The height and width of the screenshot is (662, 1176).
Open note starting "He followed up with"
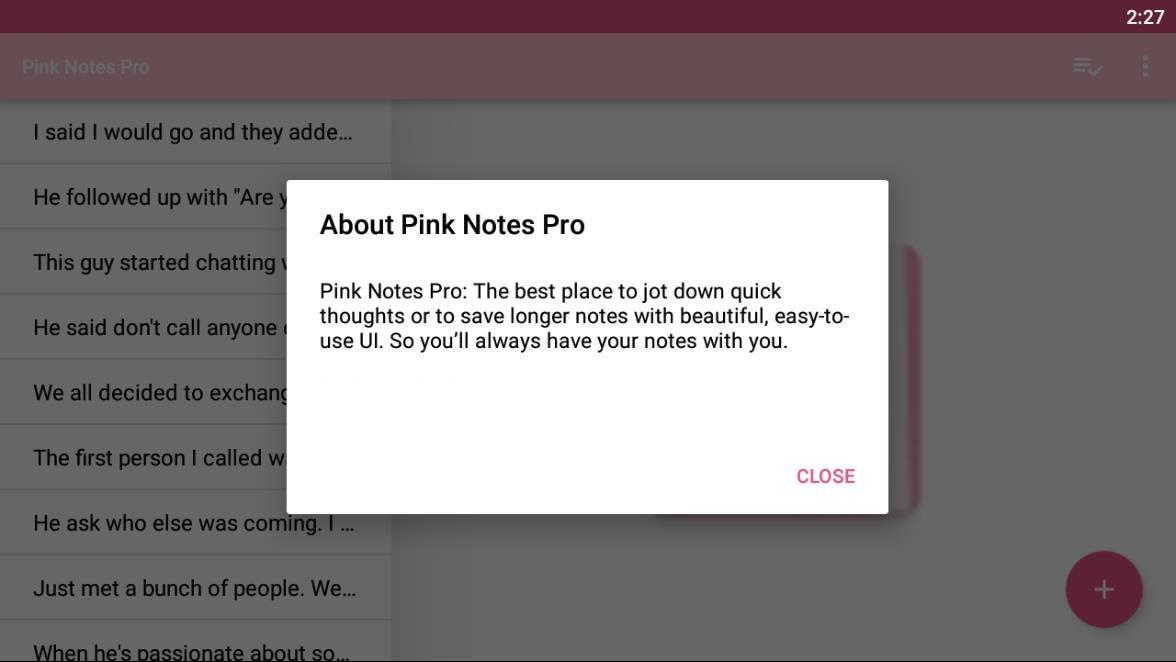(x=143, y=197)
